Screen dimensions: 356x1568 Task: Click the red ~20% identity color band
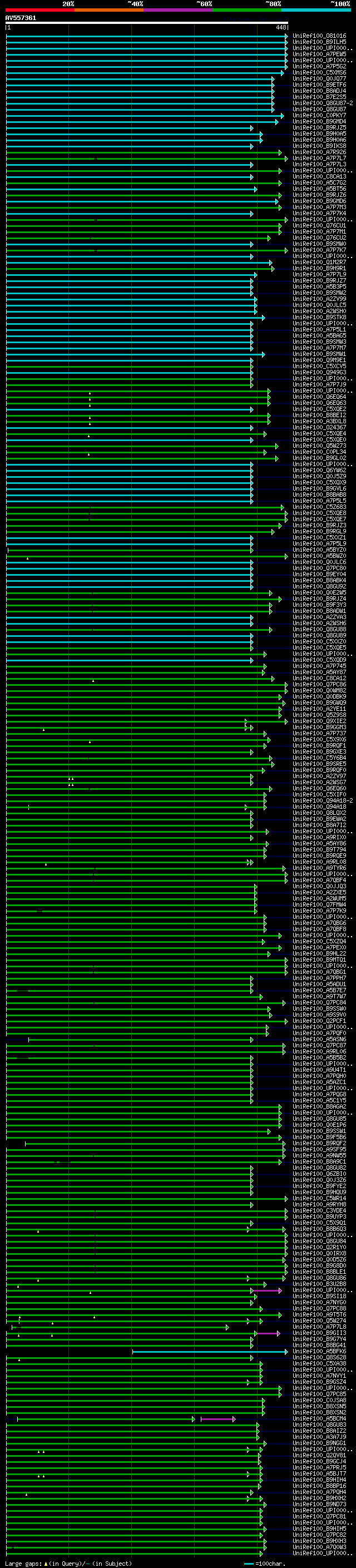click(x=40, y=10)
